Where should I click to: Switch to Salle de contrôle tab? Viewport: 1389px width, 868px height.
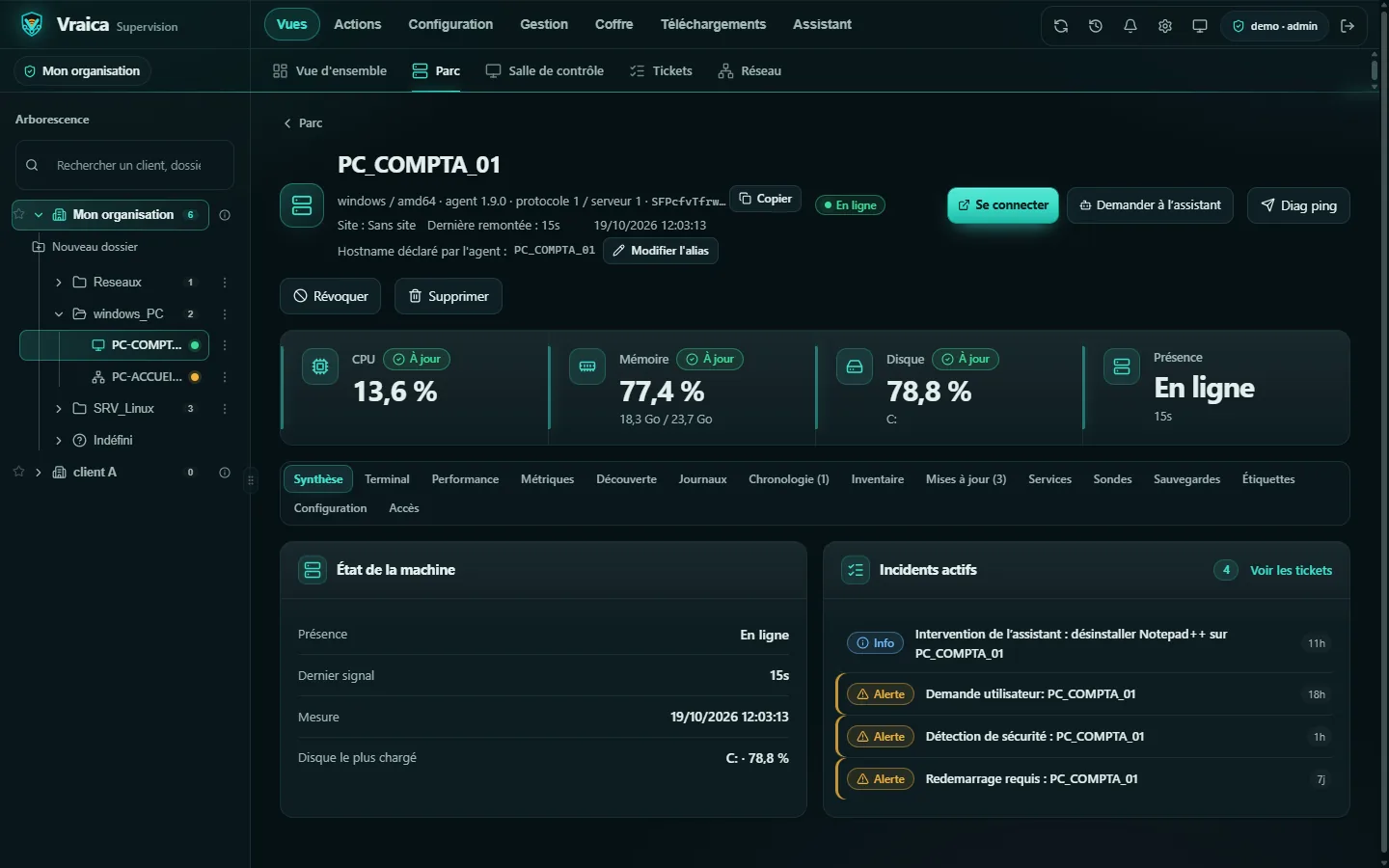[x=545, y=71]
